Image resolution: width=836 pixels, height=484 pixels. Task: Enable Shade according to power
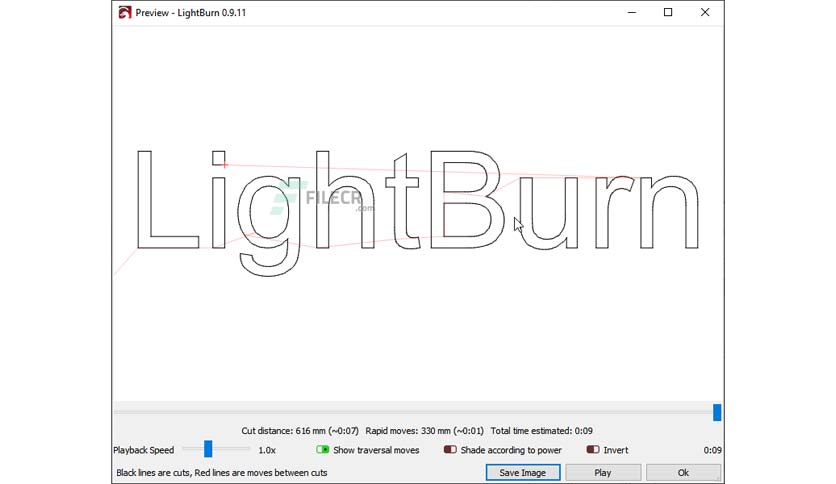(x=450, y=450)
